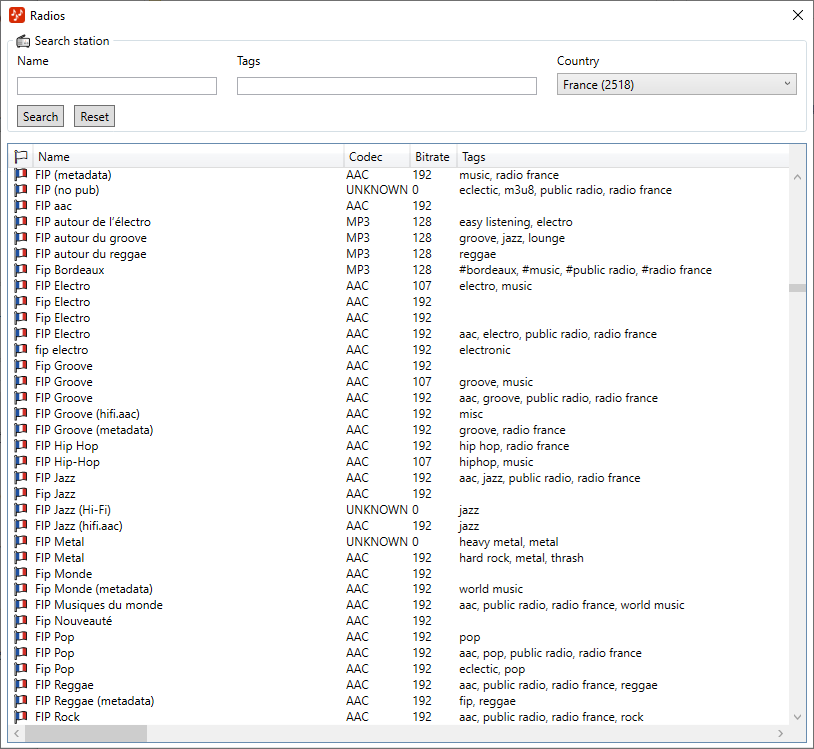Image resolution: width=814 pixels, height=749 pixels.
Task: Select station 'FIP Jazz (Hi-Fi)'
Action: (x=73, y=510)
